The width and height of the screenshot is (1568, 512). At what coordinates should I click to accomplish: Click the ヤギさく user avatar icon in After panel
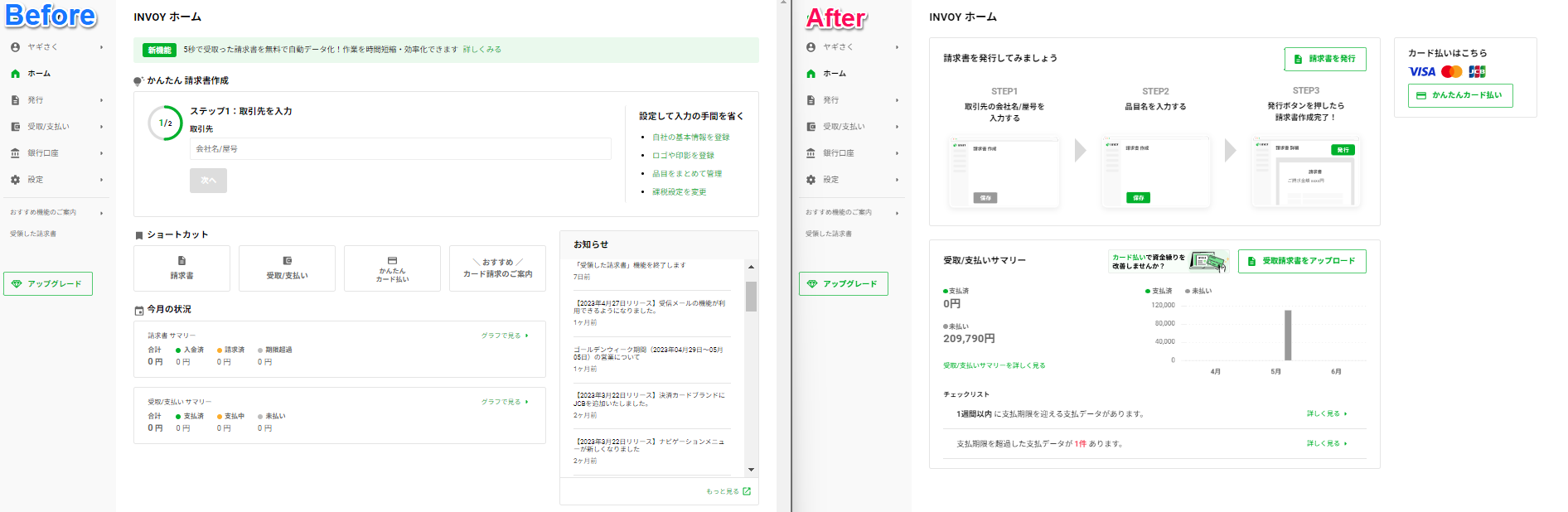811,47
